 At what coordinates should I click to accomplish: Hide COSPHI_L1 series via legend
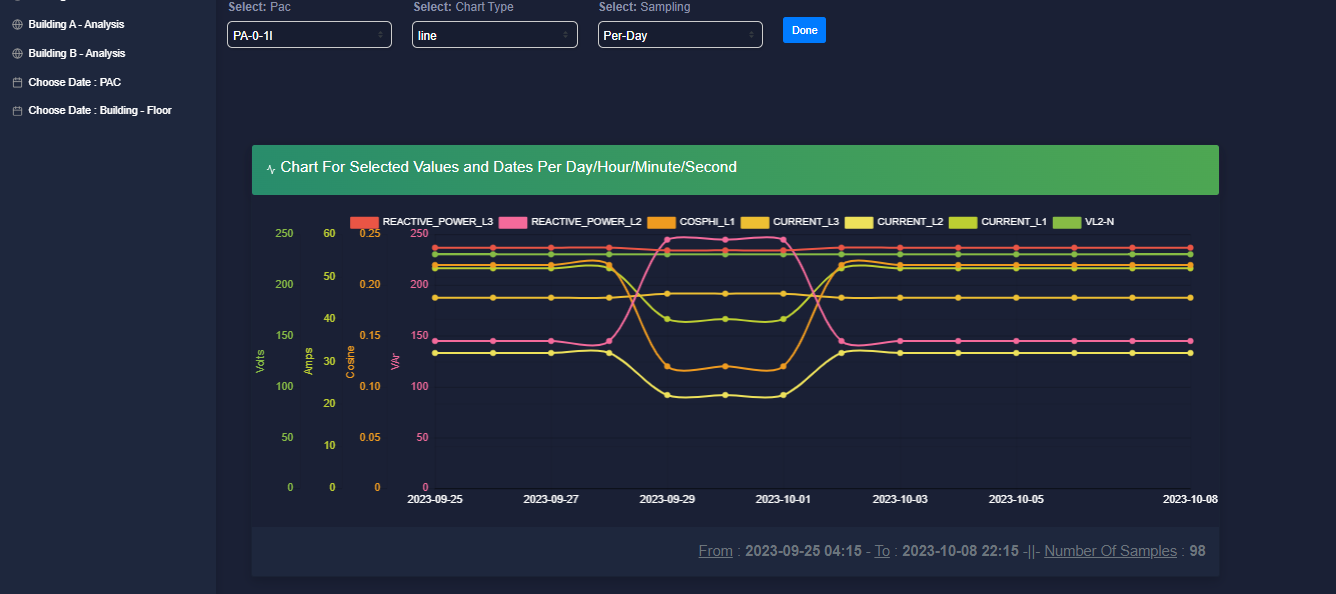(692, 222)
